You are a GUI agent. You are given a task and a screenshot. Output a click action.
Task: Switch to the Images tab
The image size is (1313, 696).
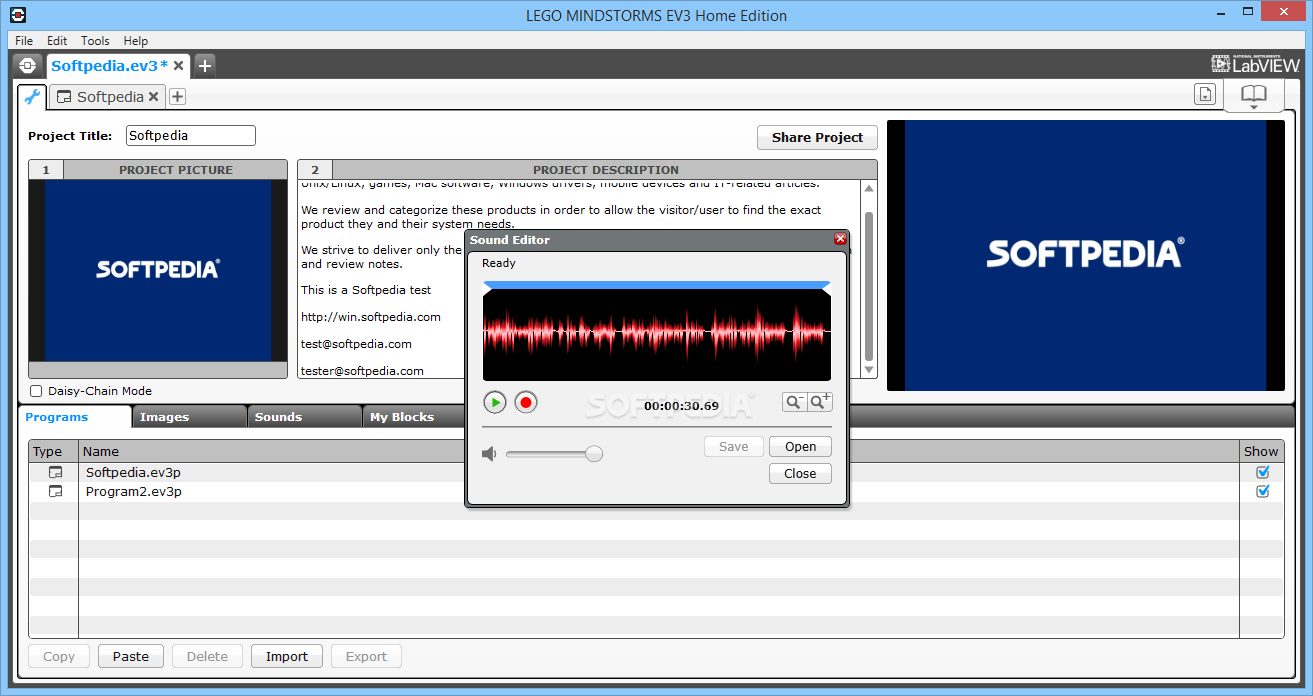coord(189,417)
